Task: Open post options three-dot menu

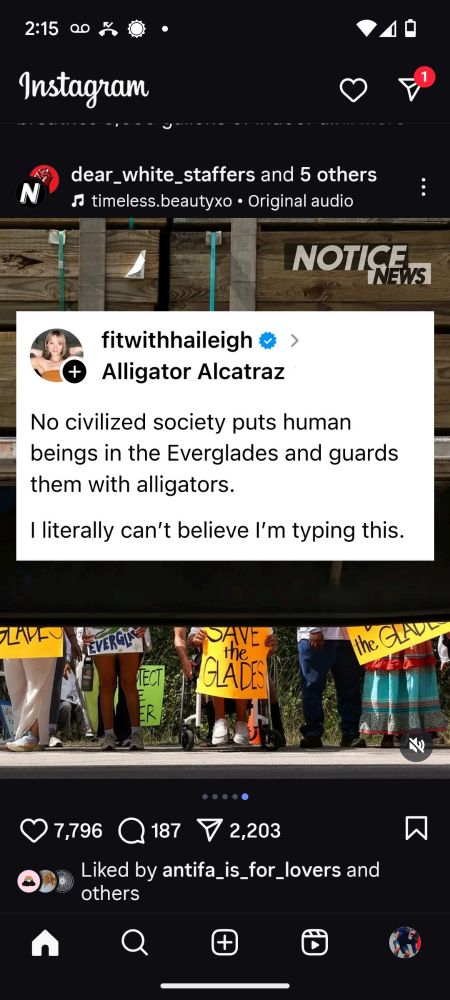Action: point(423,187)
